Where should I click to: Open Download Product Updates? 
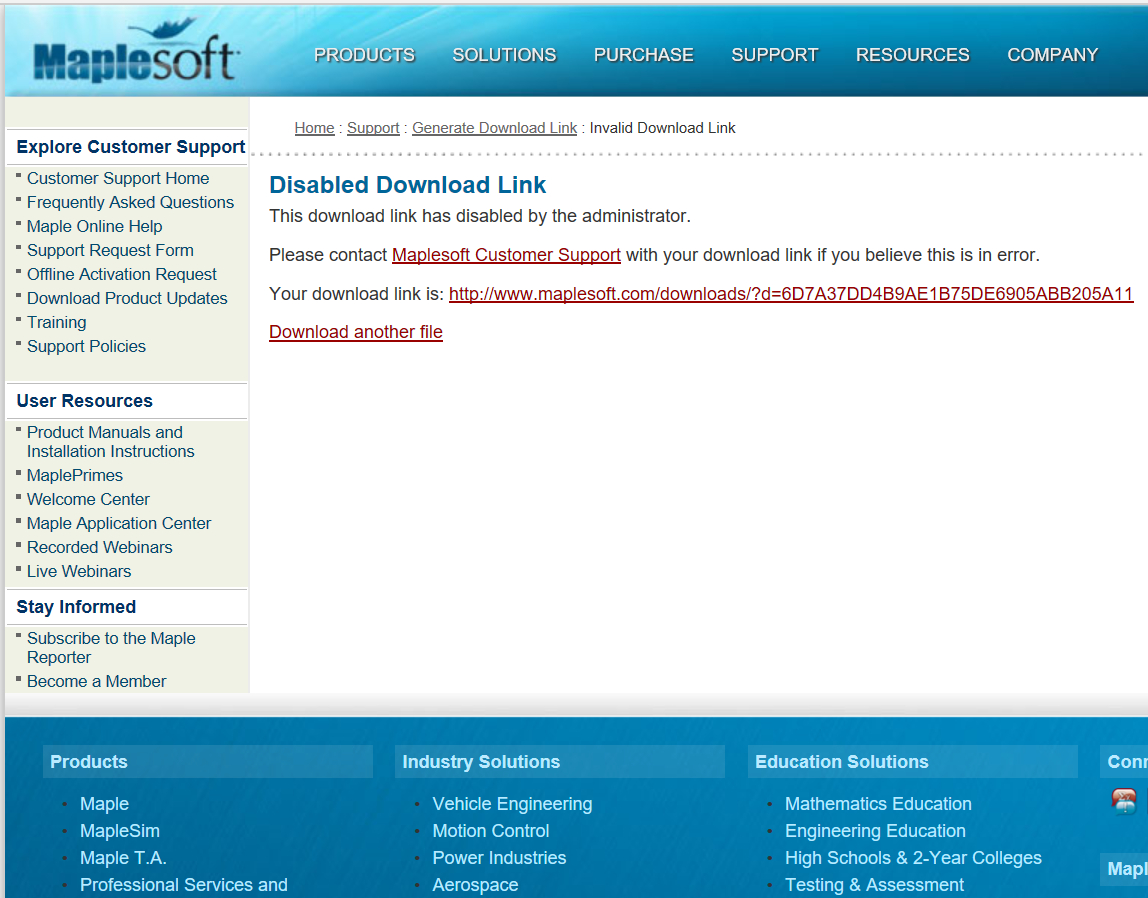click(x=127, y=299)
